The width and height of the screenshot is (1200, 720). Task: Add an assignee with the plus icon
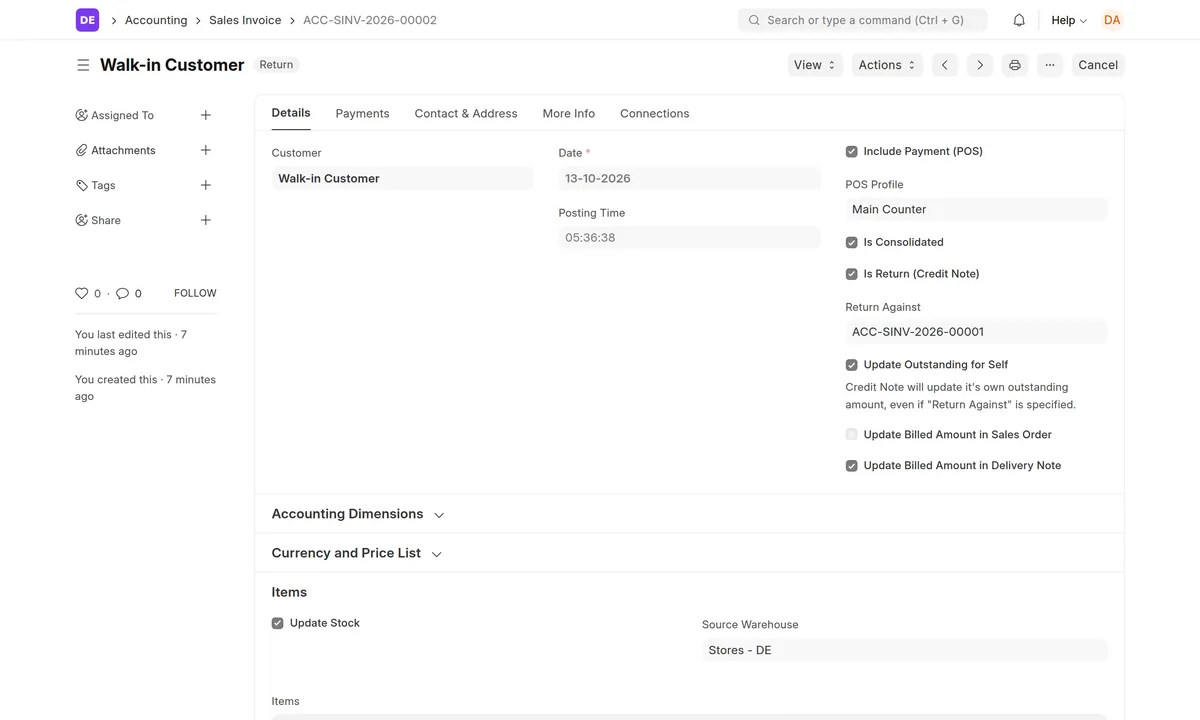205,115
